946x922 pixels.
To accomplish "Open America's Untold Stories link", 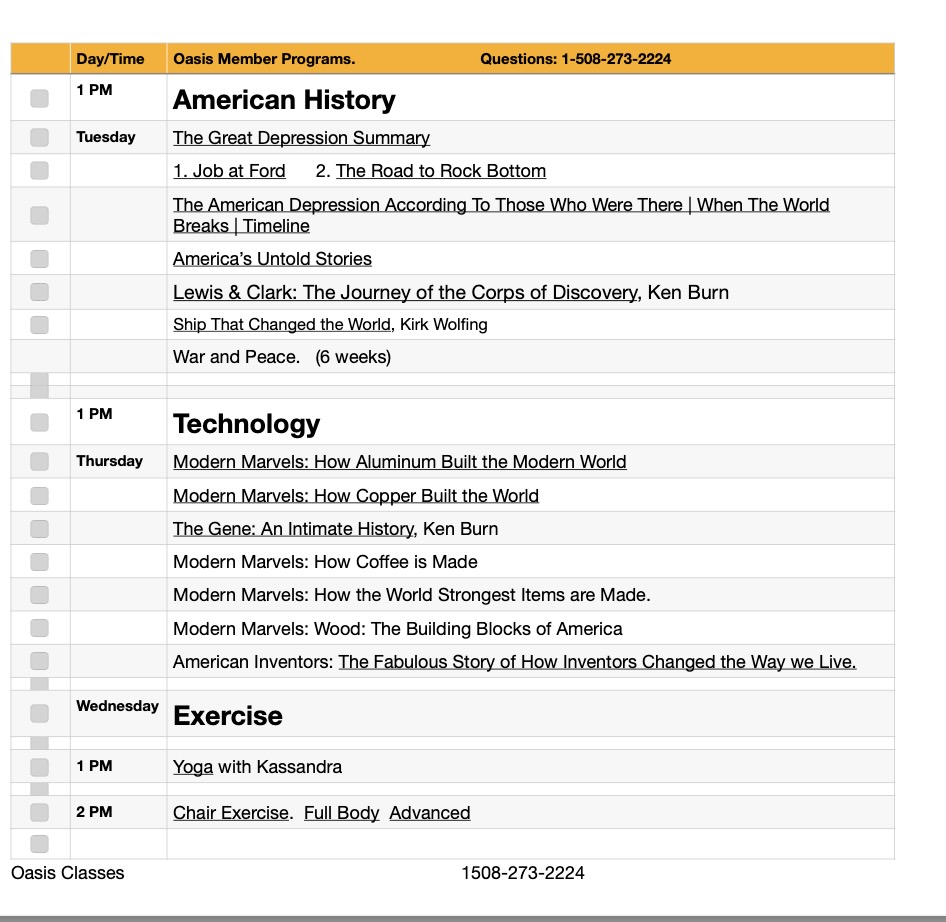I will click(x=272, y=259).
